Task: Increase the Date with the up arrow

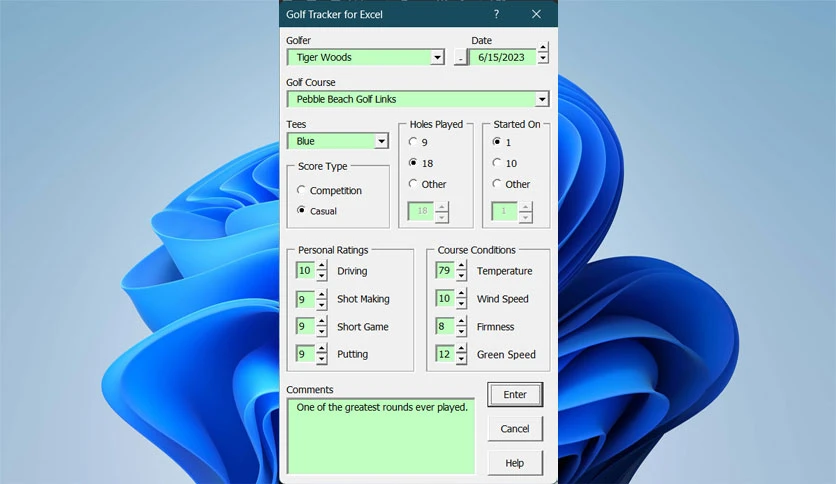Action: click(x=543, y=47)
